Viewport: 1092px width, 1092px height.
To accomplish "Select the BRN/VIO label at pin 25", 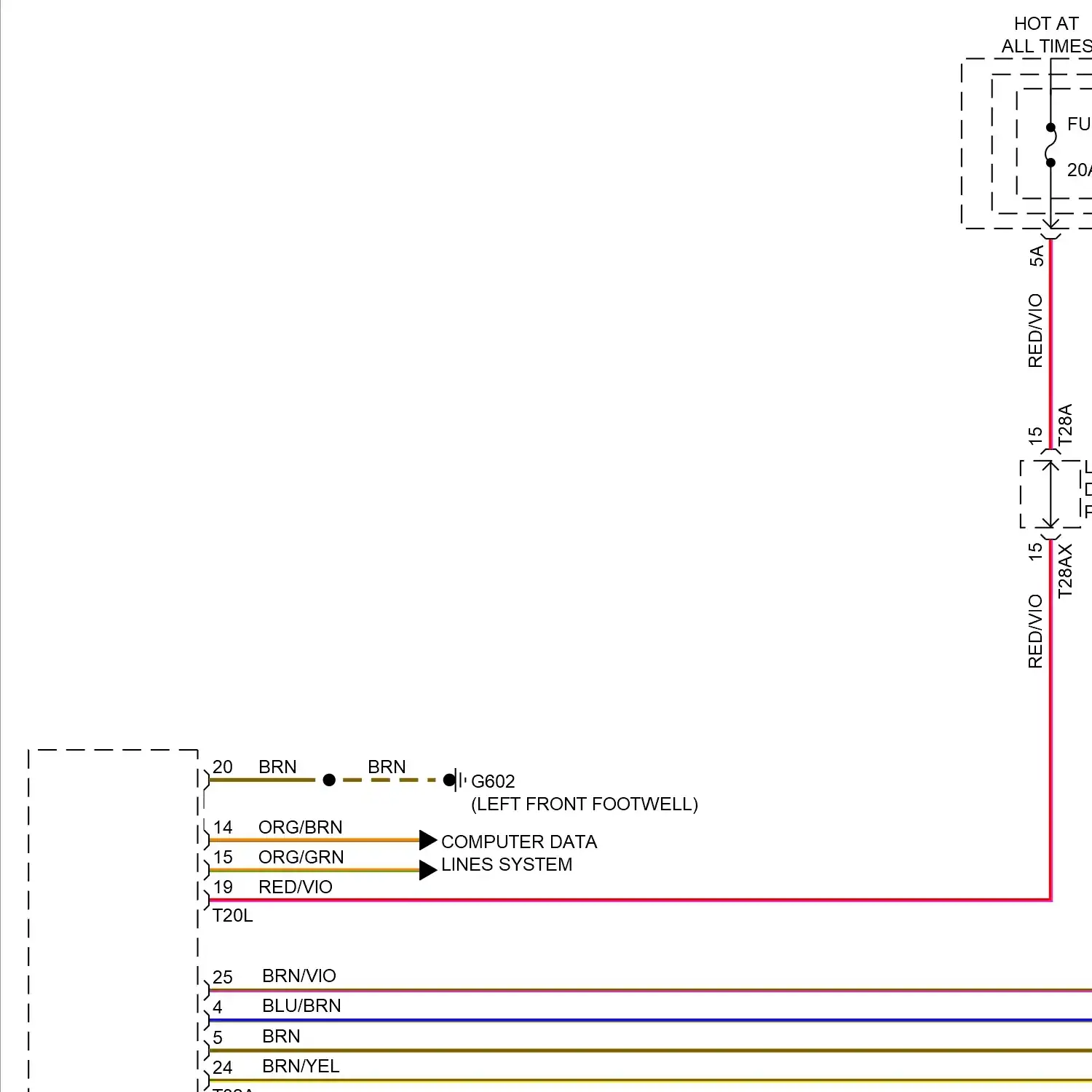I will coord(299,976).
